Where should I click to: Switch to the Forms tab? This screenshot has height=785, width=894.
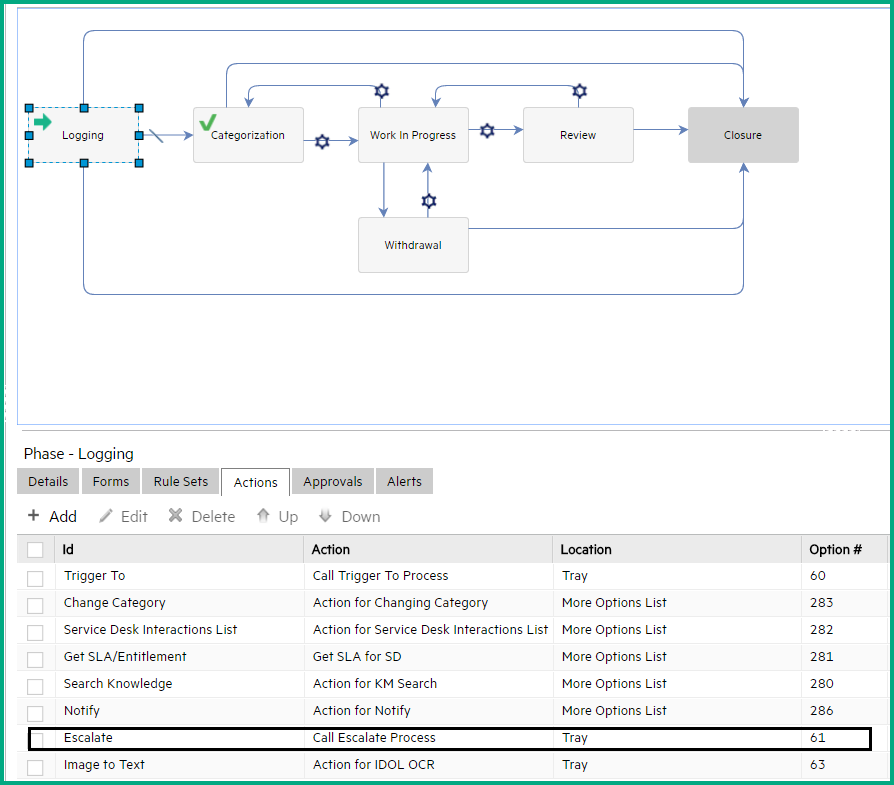(111, 481)
